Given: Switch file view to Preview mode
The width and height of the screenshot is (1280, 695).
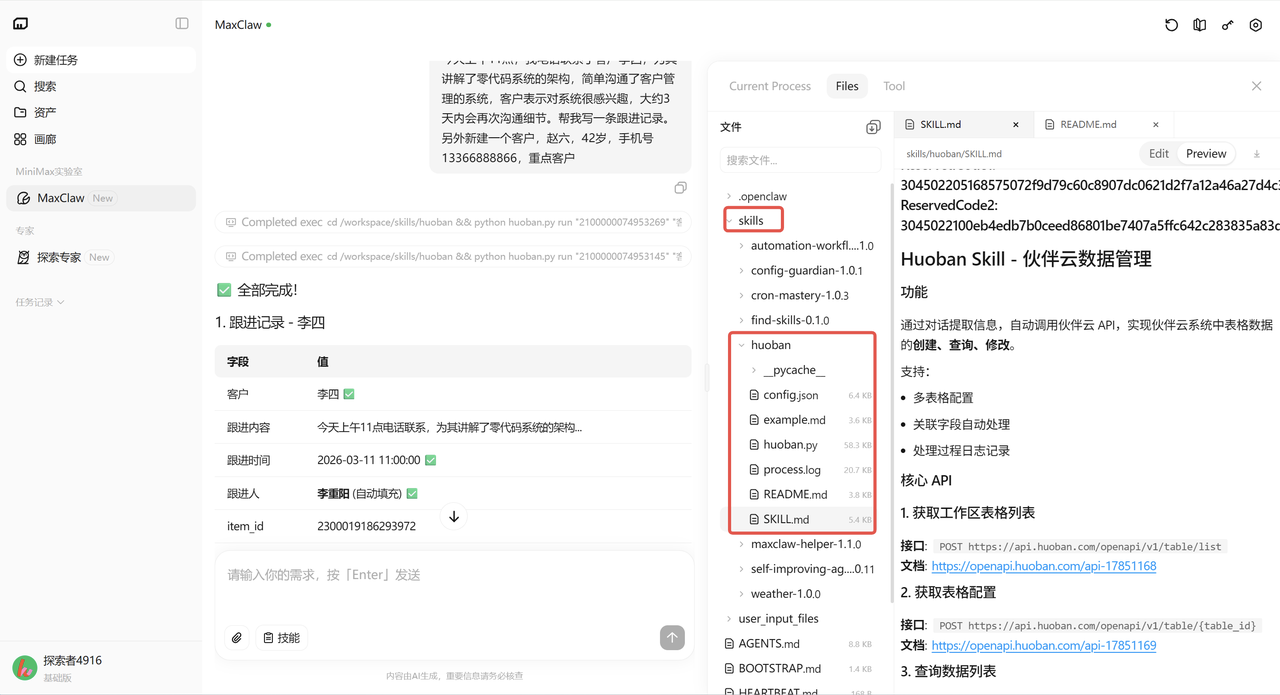Looking at the screenshot, I should [x=1205, y=154].
